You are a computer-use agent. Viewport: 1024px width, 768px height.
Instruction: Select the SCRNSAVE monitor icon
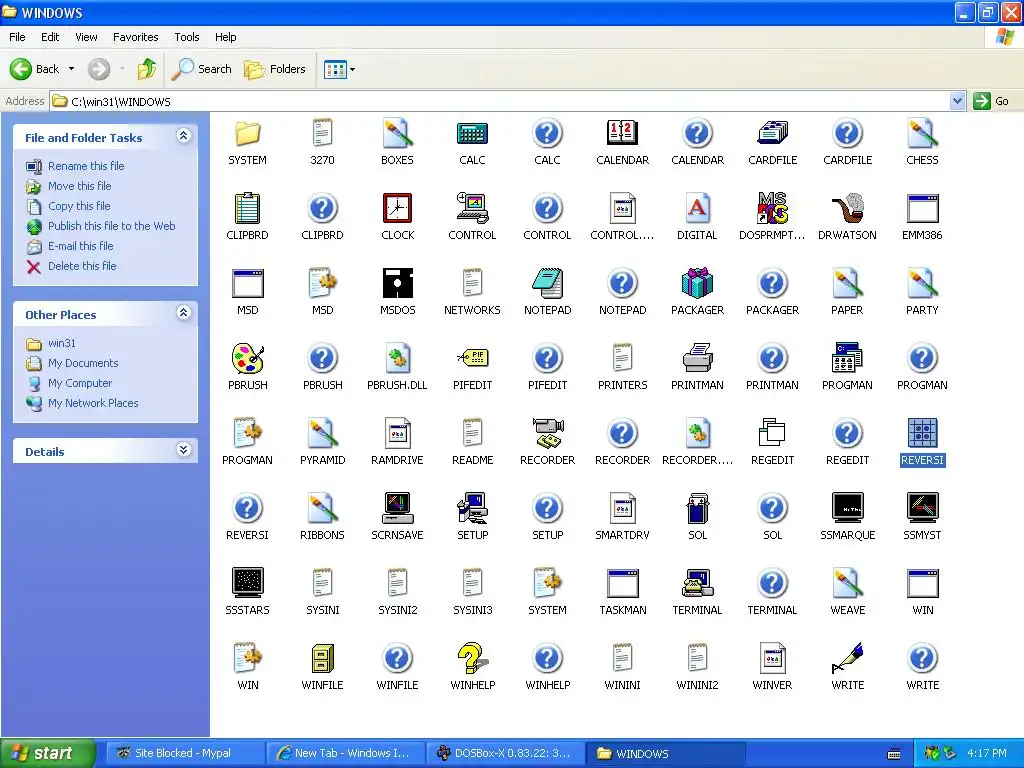pyautogui.click(x=397, y=509)
